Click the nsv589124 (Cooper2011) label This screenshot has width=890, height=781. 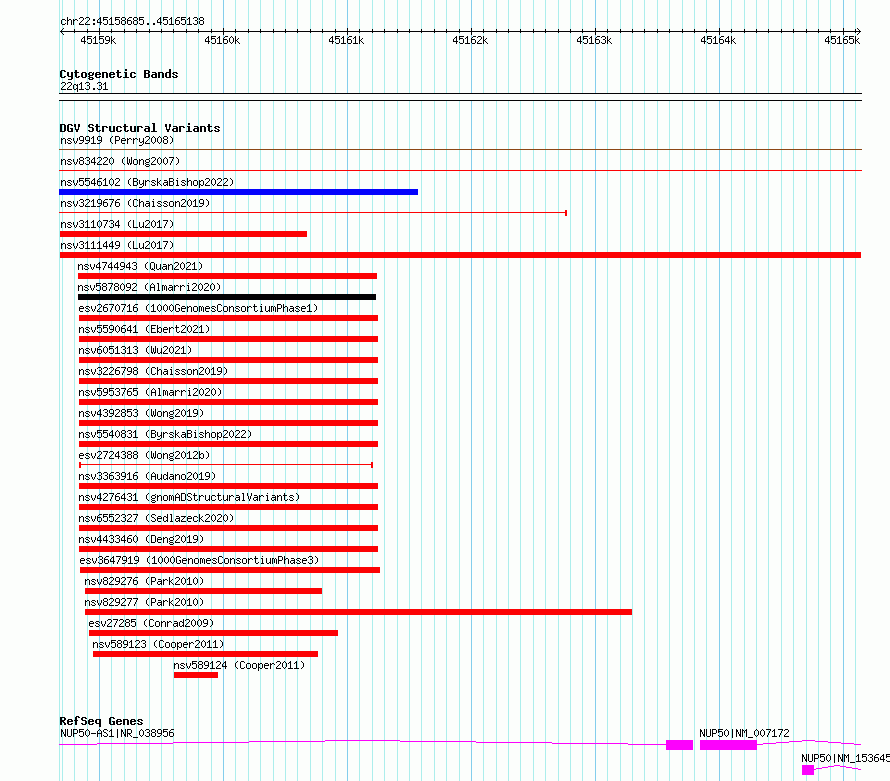[239, 665]
